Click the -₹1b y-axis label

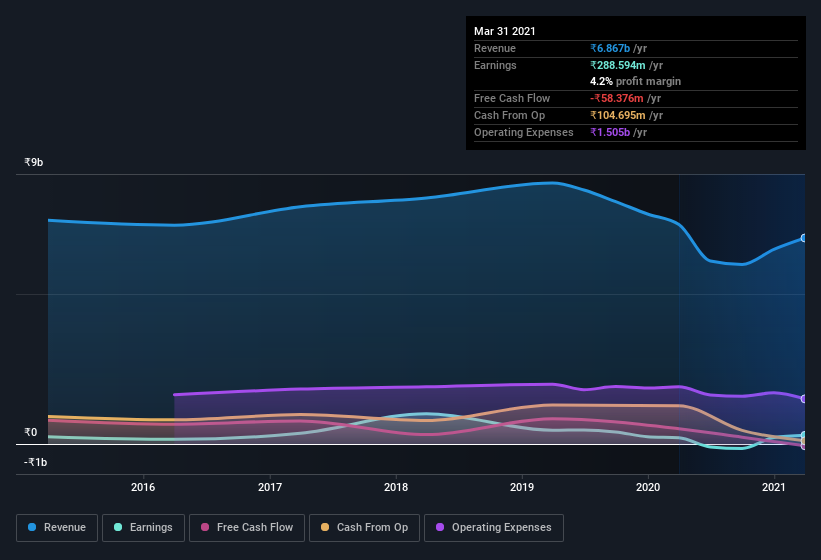(36, 462)
